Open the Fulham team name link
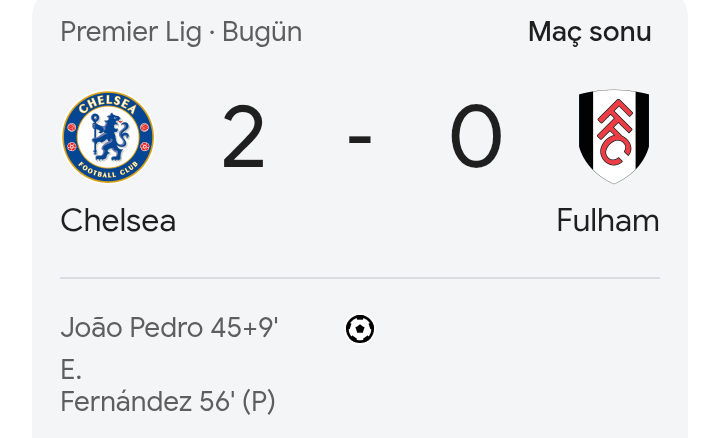This screenshot has width=720, height=438. coord(607,221)
